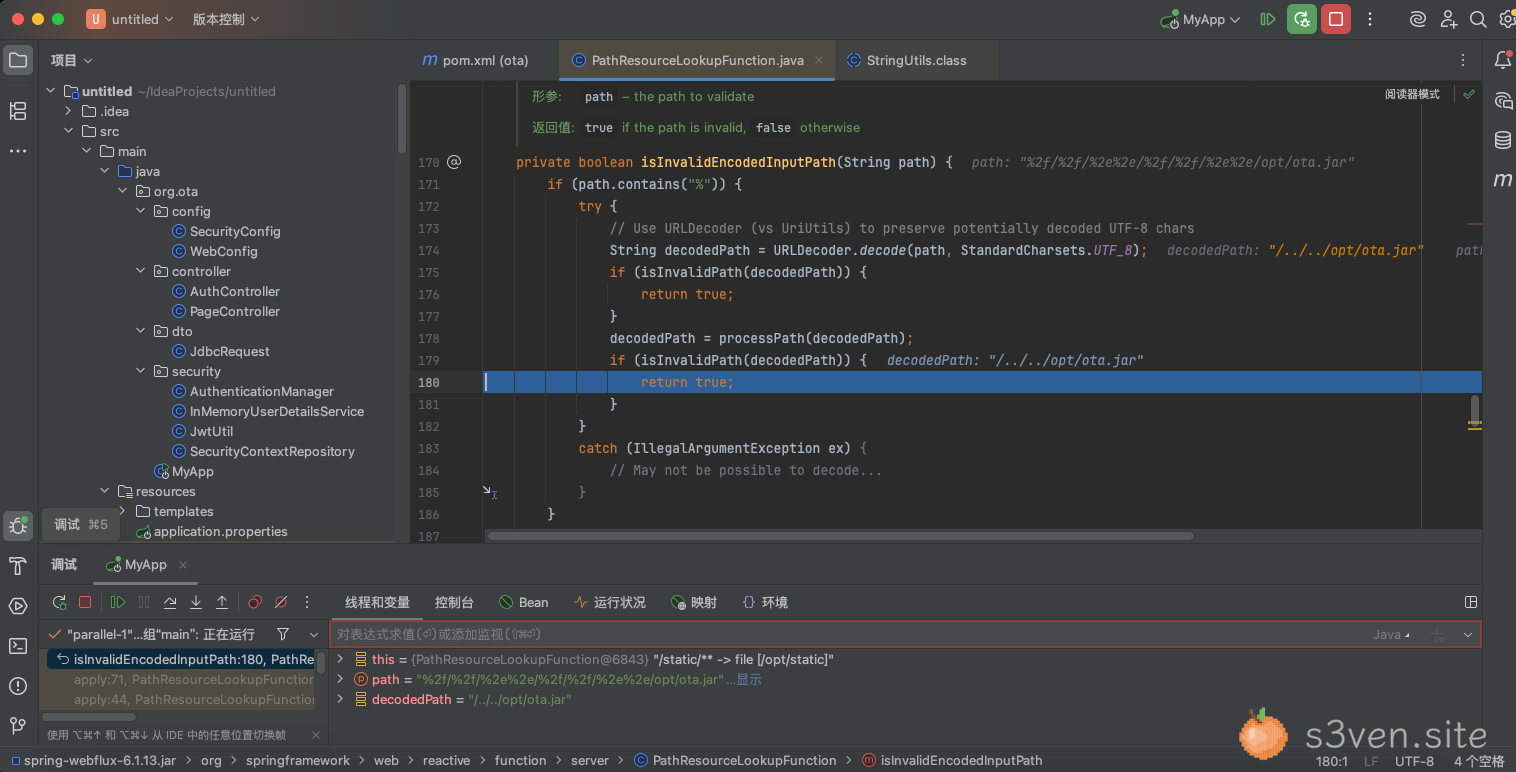Image resolution: width=1516 pixels, height=772 pixels.
Task: Click the green debug rerun button in title bar
Action: point(1301,19)
